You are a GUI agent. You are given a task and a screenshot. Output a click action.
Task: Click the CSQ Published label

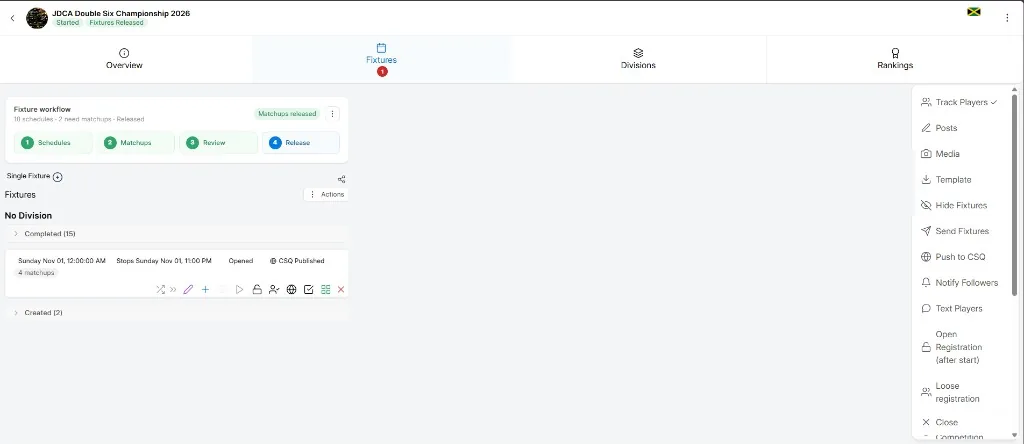click(x=297, y=261)
